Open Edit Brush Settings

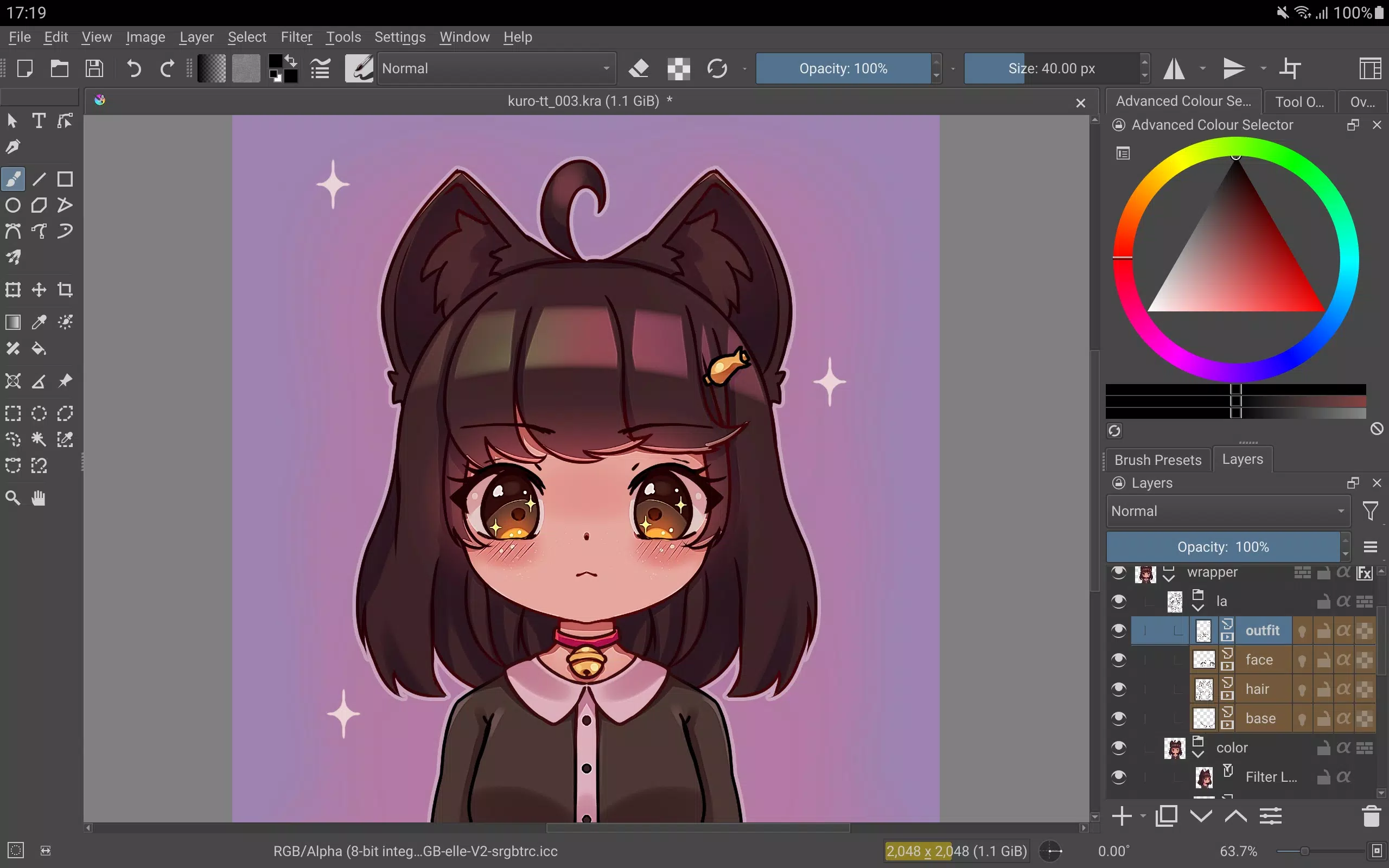click(x=320, y=68)
